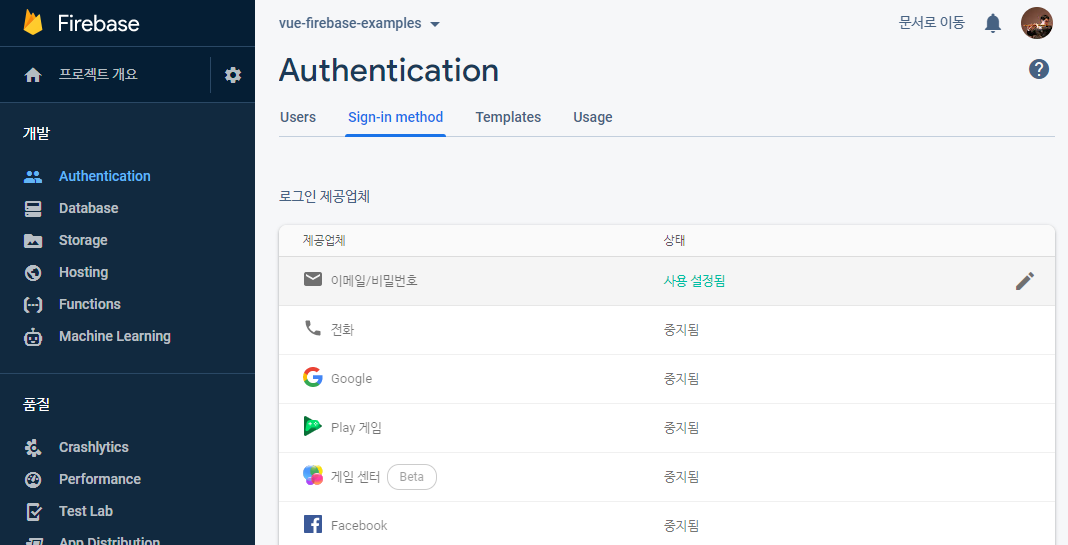Click the phone provider icon
Image resolution: width=1068 pixels, height=545 pixels.
pos(313,328)
